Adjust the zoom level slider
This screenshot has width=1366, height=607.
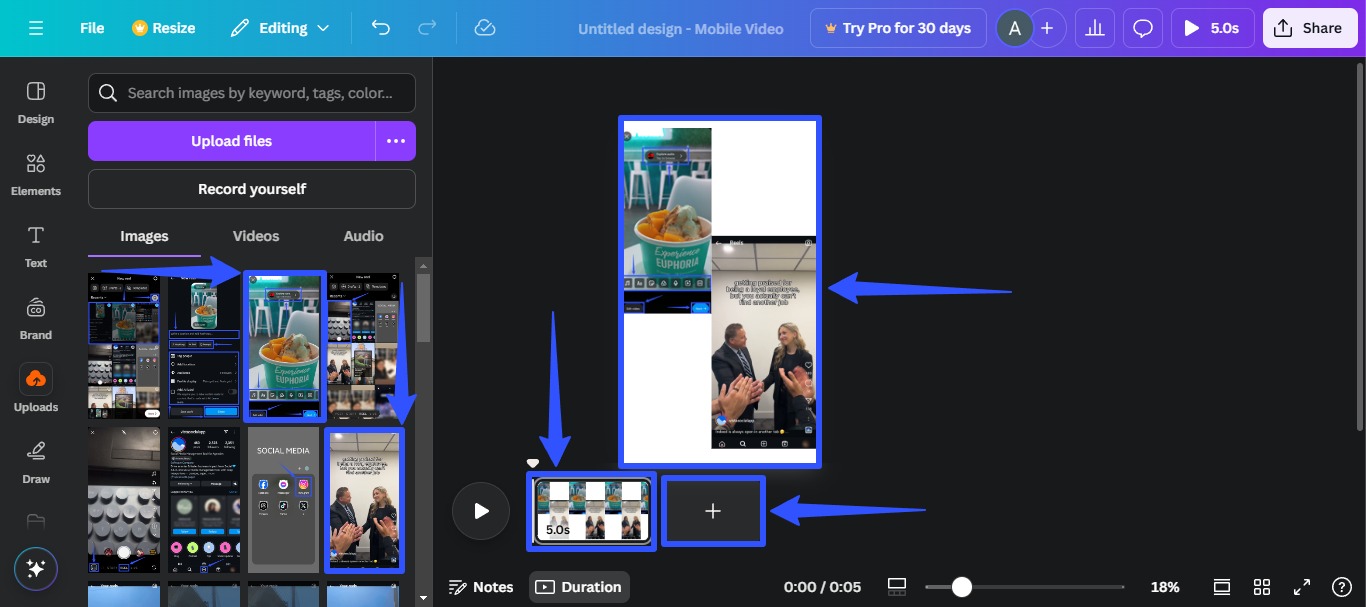(961, 587)
